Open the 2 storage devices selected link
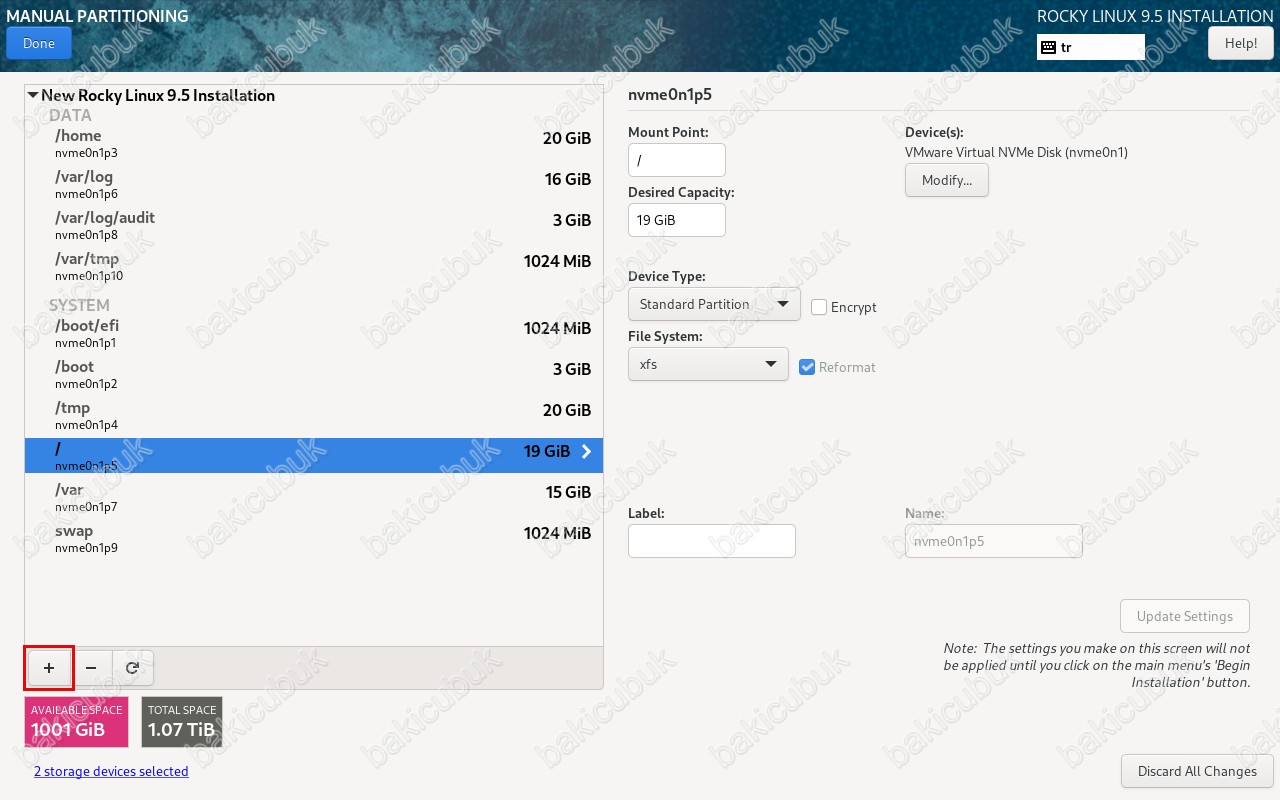 [x=111, y=771]
